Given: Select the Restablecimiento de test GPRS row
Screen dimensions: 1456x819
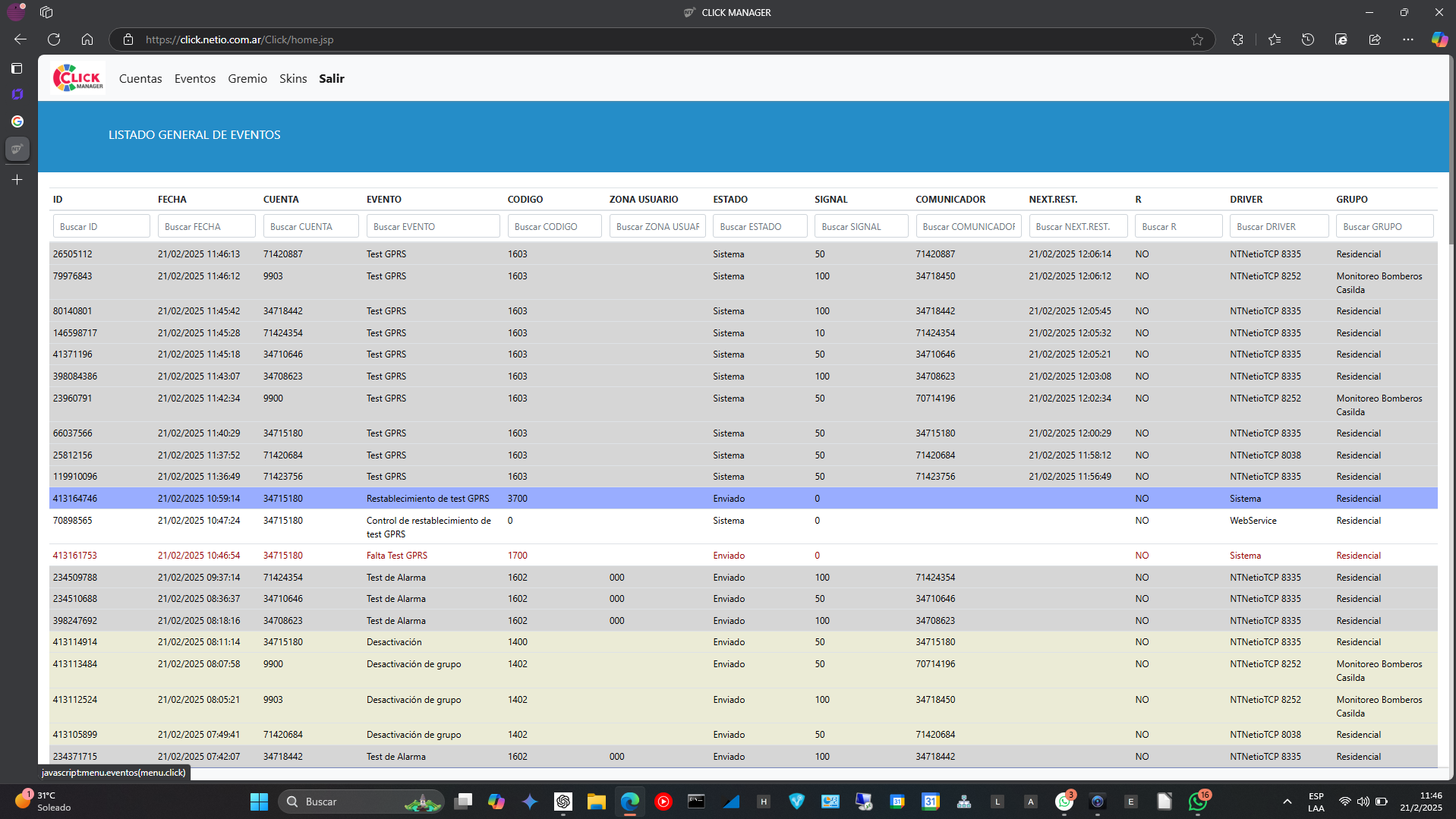Looking at the screenshot, I should click(x=427, y=499).
